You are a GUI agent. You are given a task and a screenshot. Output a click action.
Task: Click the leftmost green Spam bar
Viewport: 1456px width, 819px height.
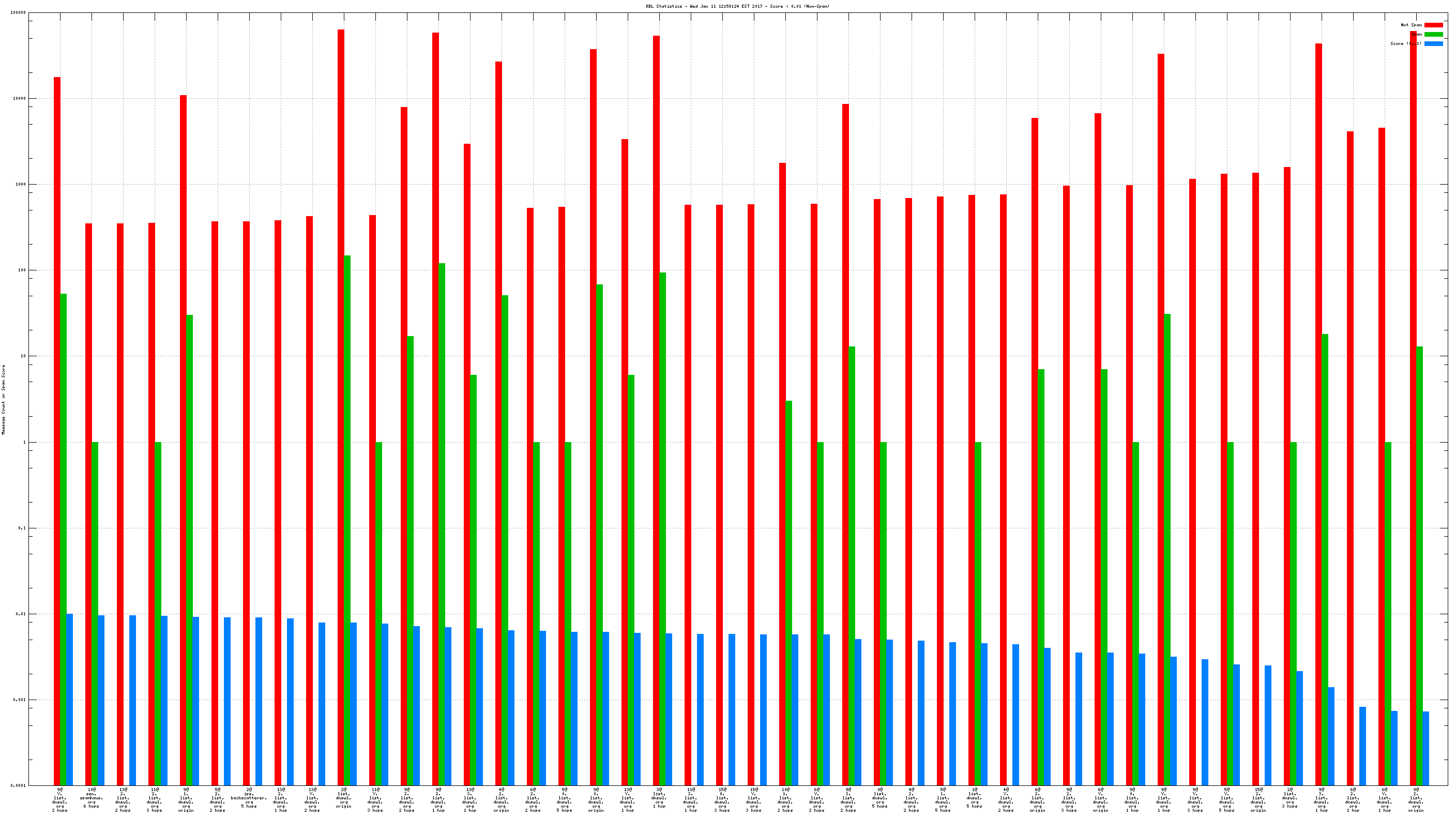[63, 537]
